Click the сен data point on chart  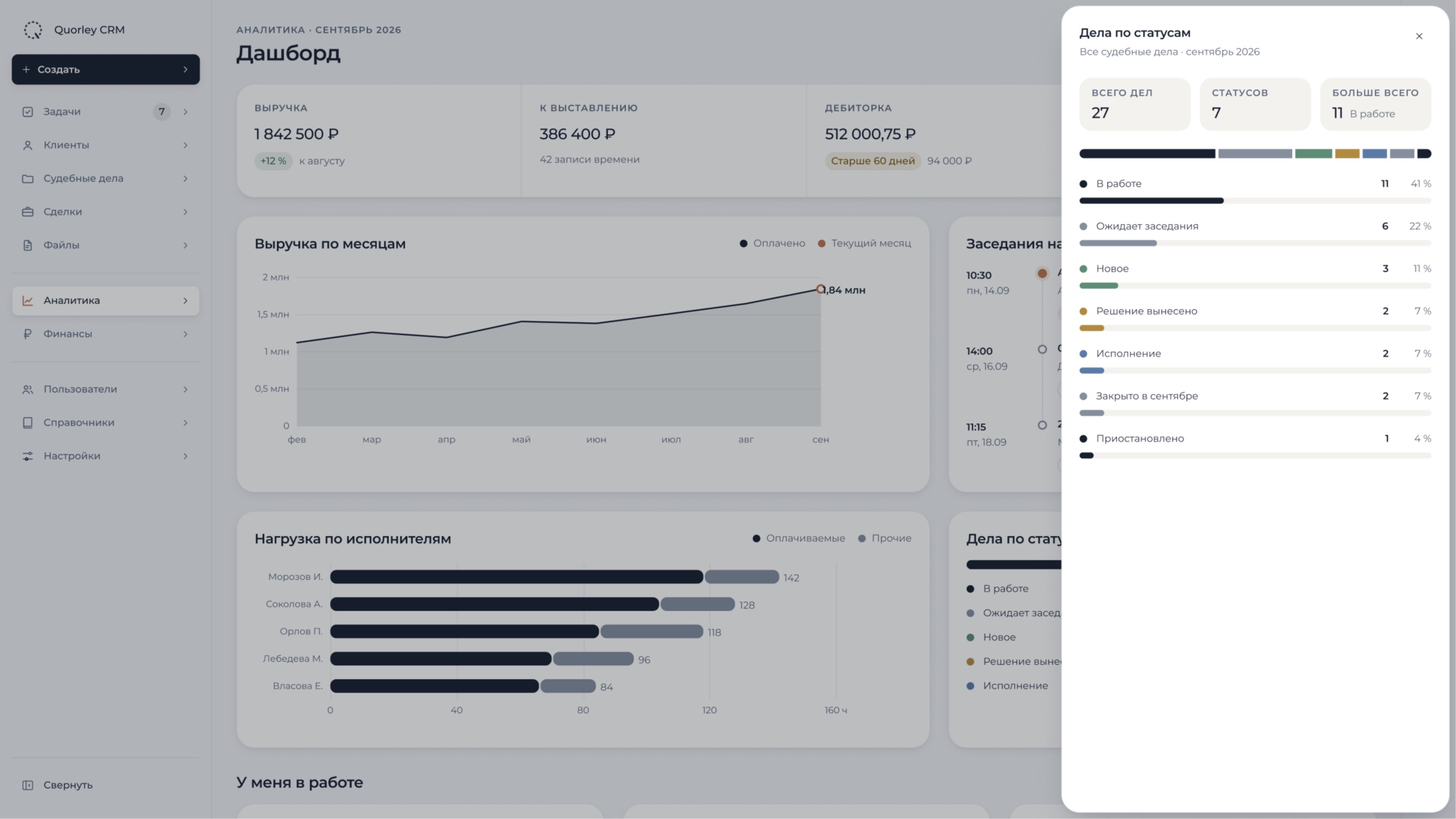[x=820, y=289]
